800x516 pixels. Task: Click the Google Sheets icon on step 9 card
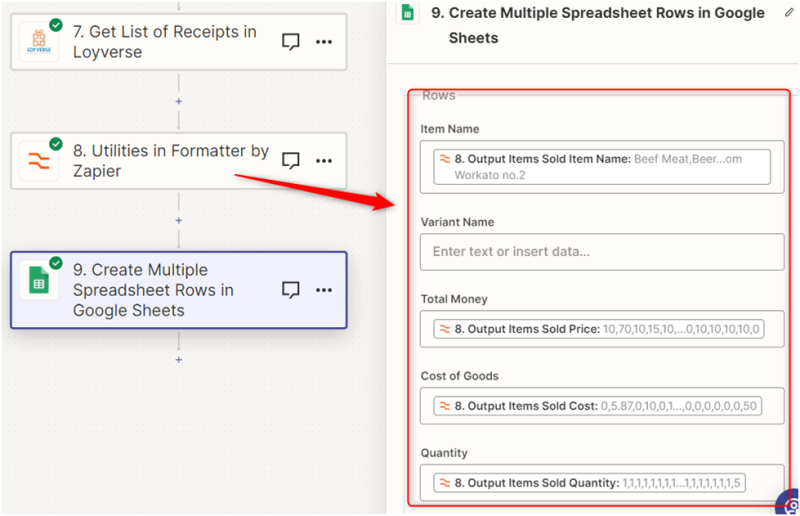39,281
